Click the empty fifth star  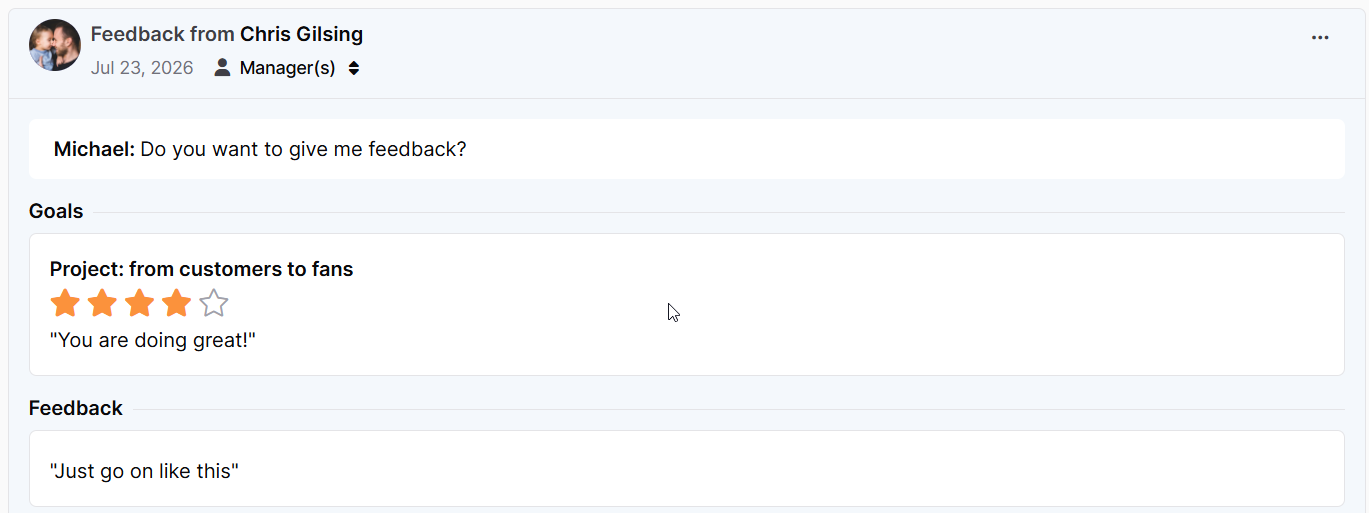coord(213,303)
